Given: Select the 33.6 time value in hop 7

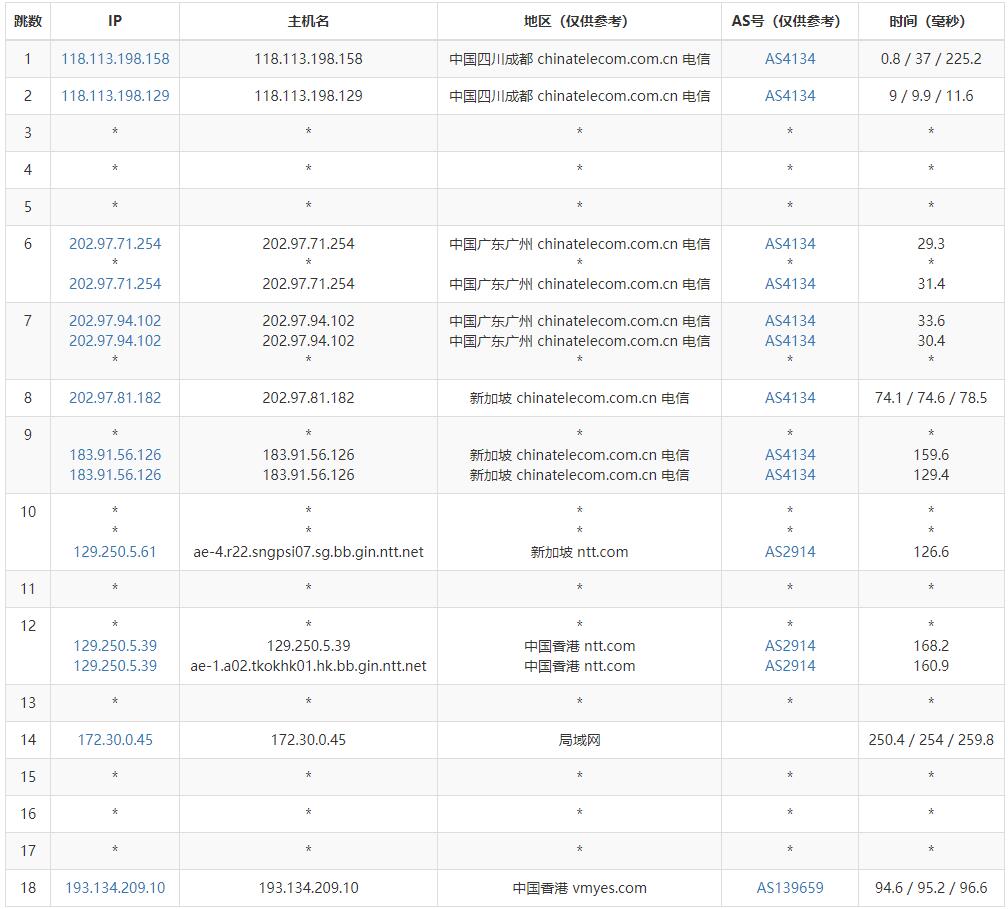Looking at the screenshot, I should pos(931,321).
